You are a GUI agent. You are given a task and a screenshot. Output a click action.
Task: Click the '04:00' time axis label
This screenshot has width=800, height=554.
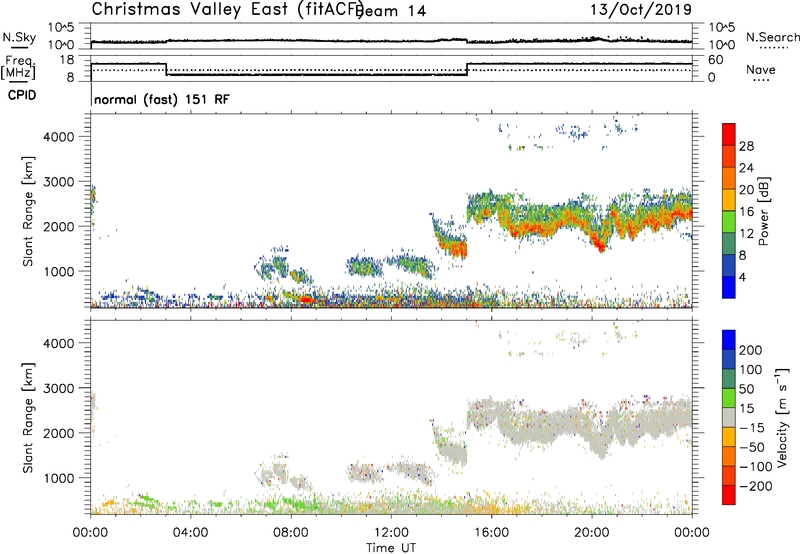pyautogui.click(x=191, y=533)
